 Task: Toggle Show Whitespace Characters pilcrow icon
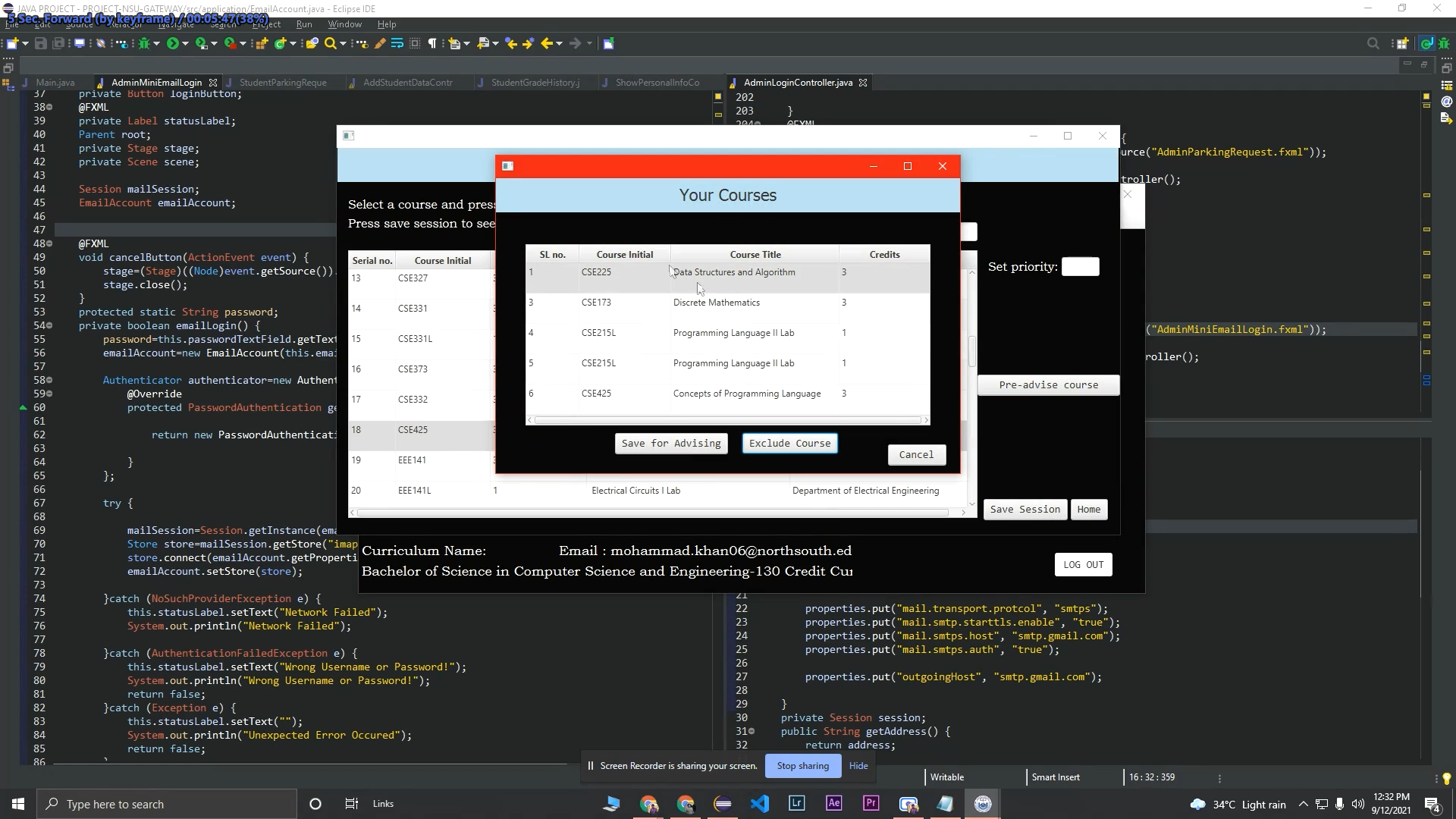[x=432, y=43]
